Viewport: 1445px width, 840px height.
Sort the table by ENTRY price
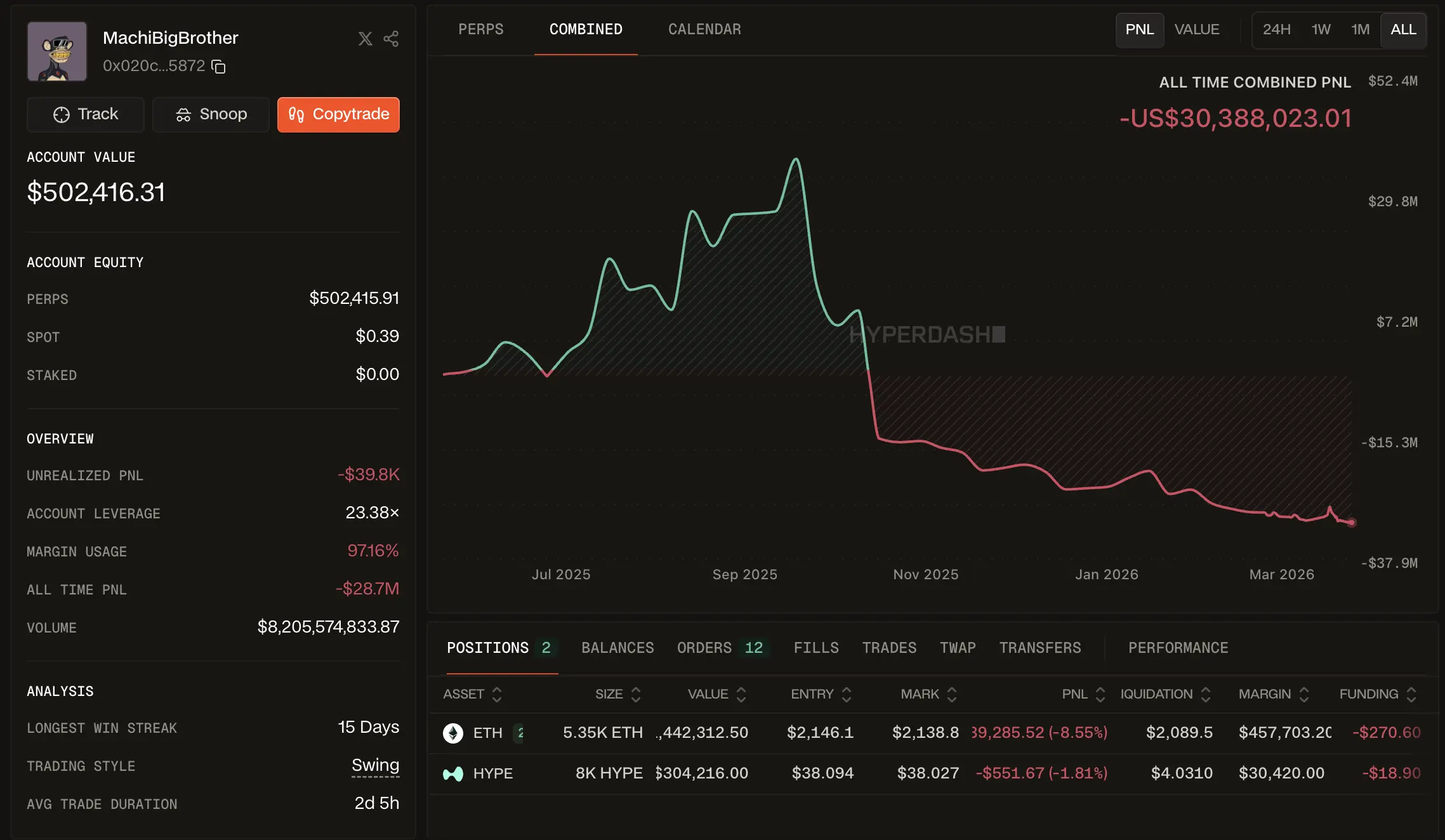tap(847, 694)
